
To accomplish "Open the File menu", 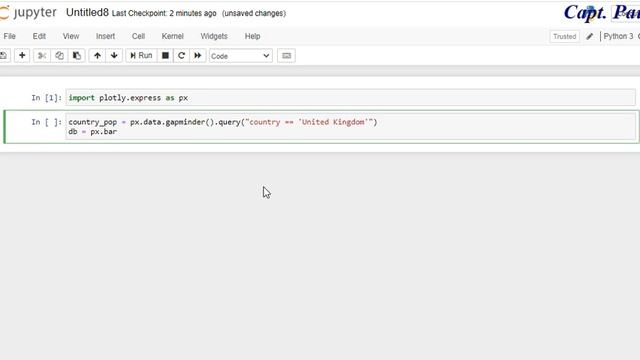I will pyautogui.click(x=9, y=36).
